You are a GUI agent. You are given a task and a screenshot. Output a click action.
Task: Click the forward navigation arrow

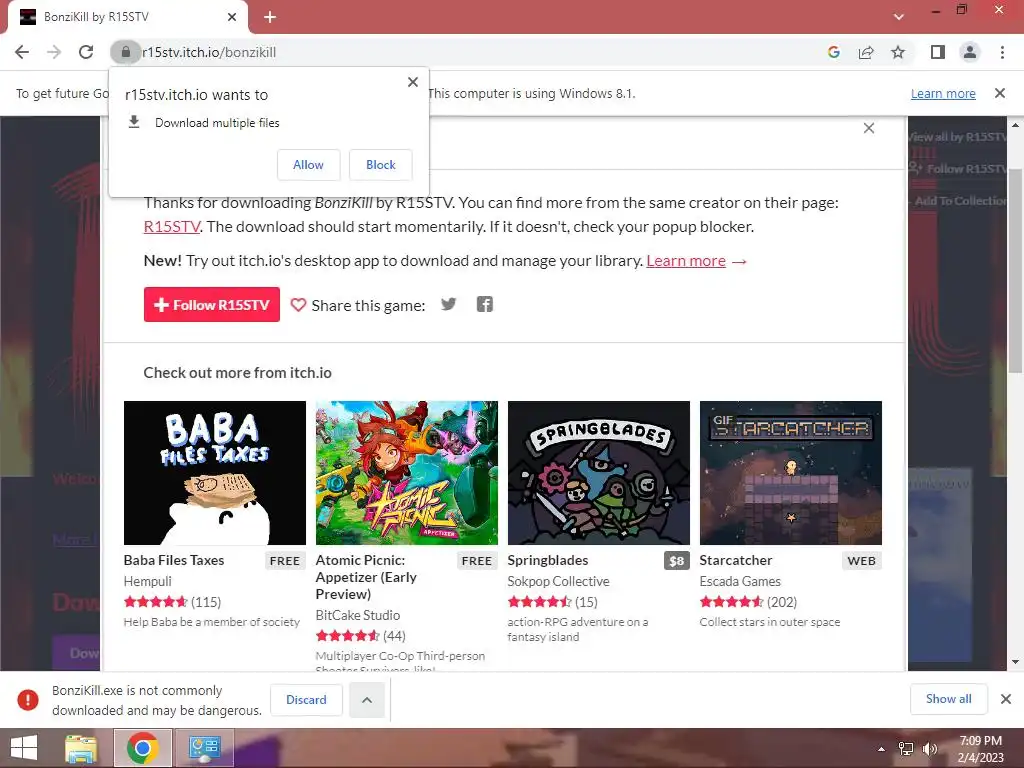coord(54,52)
